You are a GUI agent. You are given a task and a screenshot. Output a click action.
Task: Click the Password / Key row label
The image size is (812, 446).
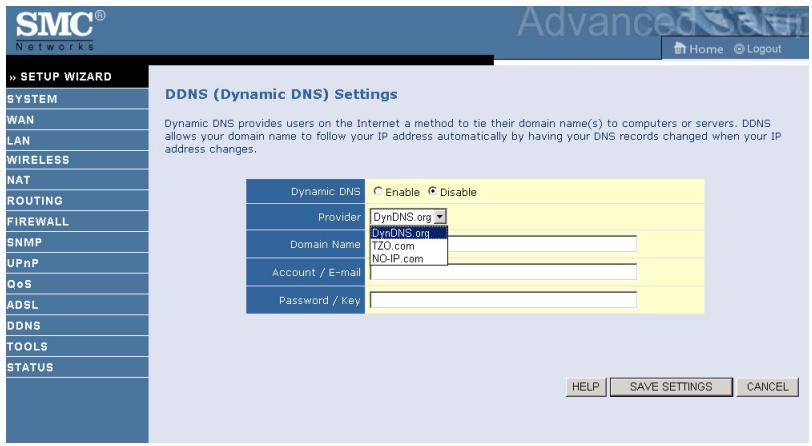coord(320,300)
